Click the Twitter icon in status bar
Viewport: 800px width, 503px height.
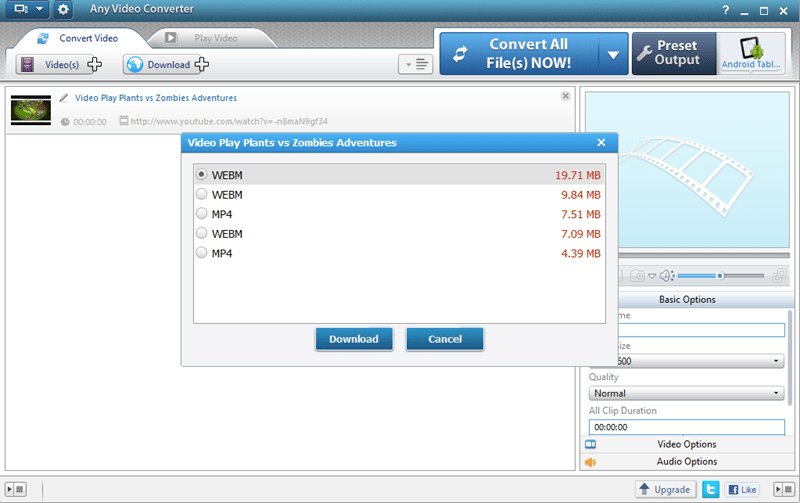click(x=711, y=490)
